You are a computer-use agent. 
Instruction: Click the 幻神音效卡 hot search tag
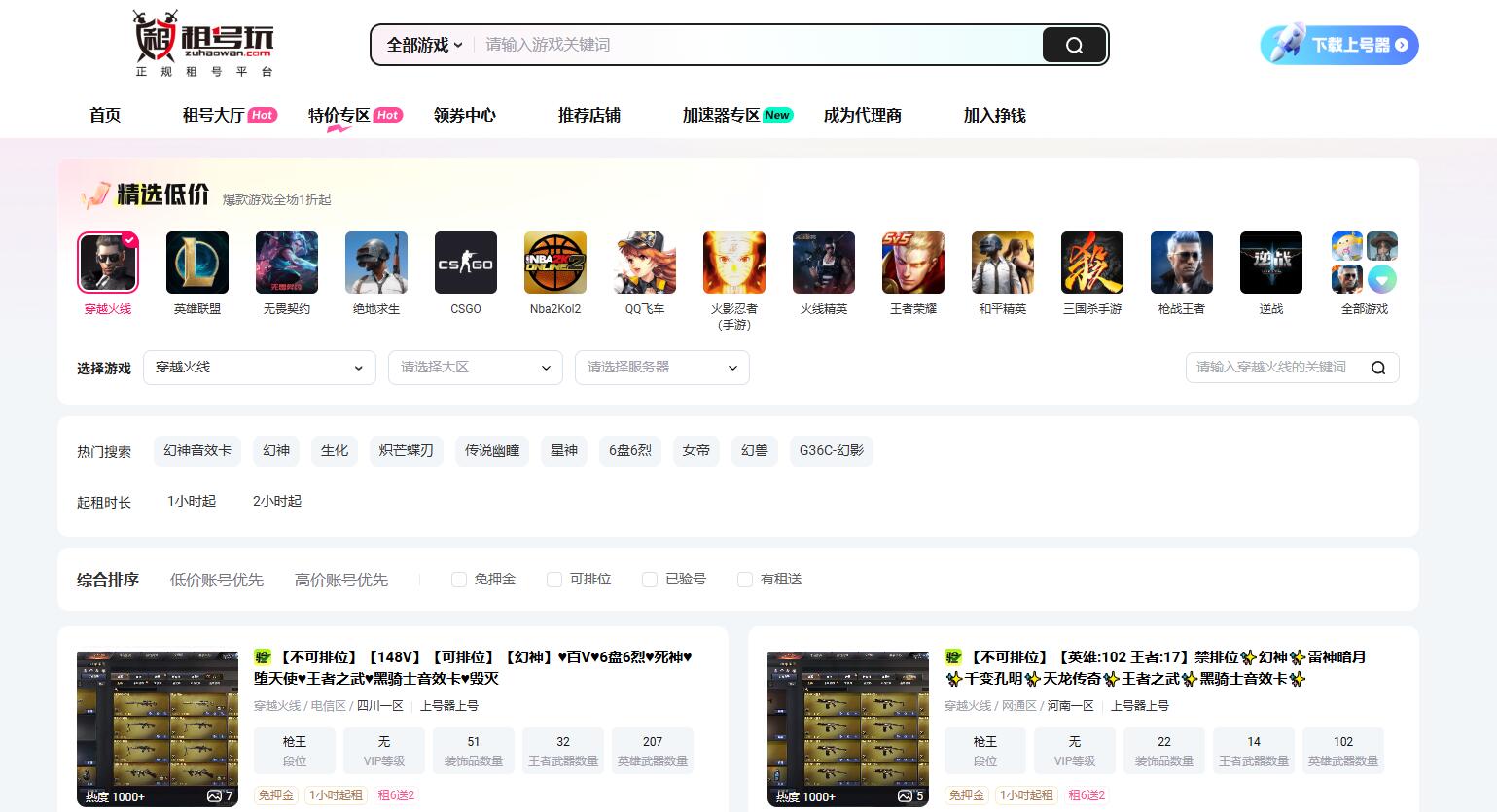pos(197,451)
